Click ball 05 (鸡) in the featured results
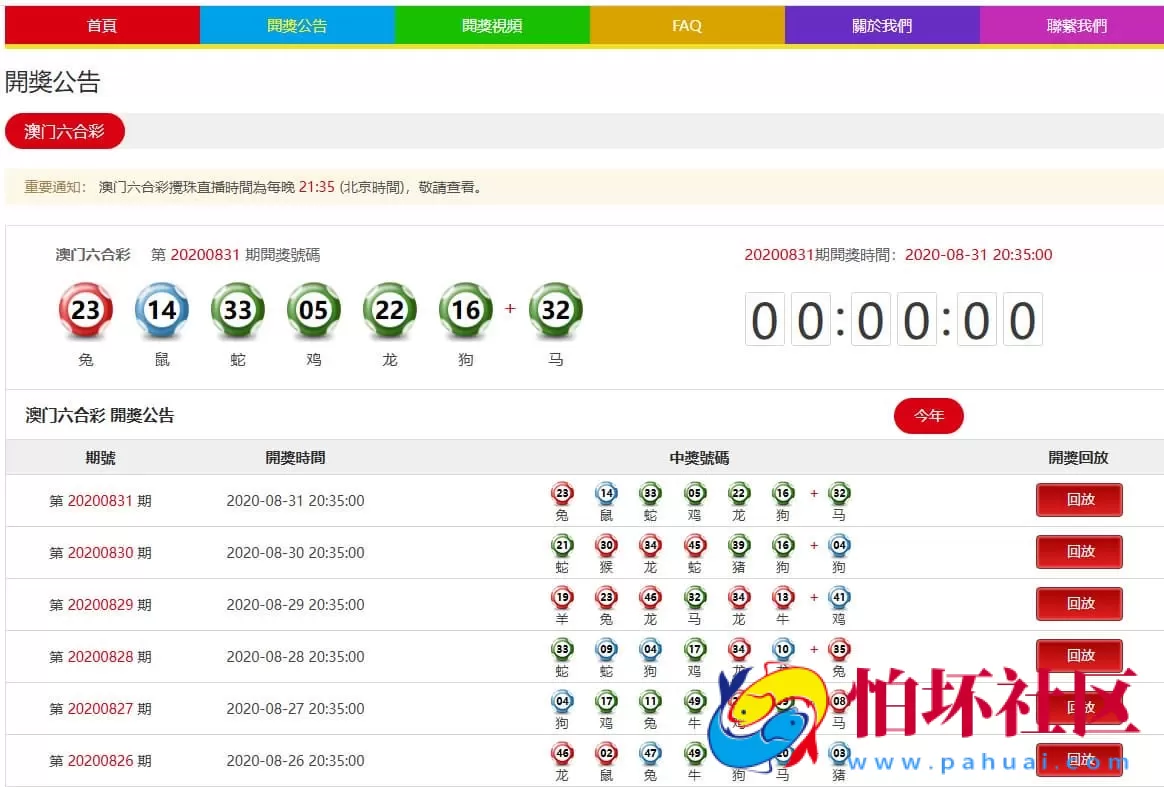 pos(314,309)
